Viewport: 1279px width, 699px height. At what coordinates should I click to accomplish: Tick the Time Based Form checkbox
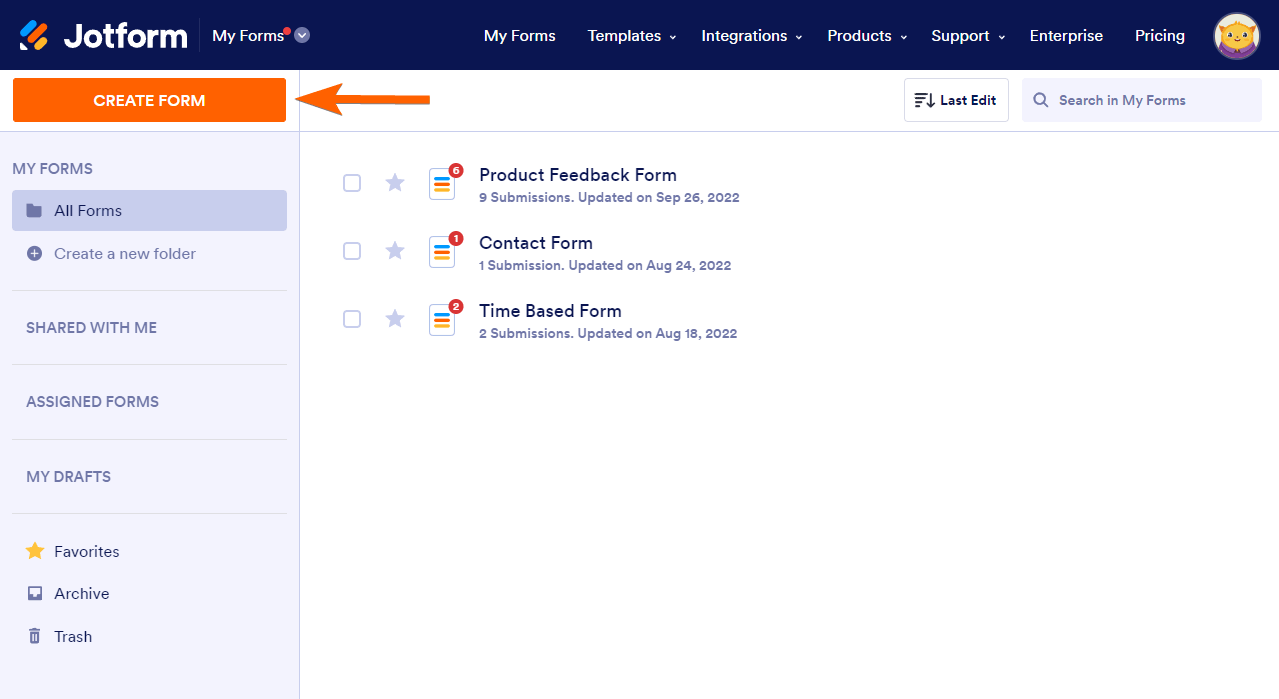click(352, 319)
